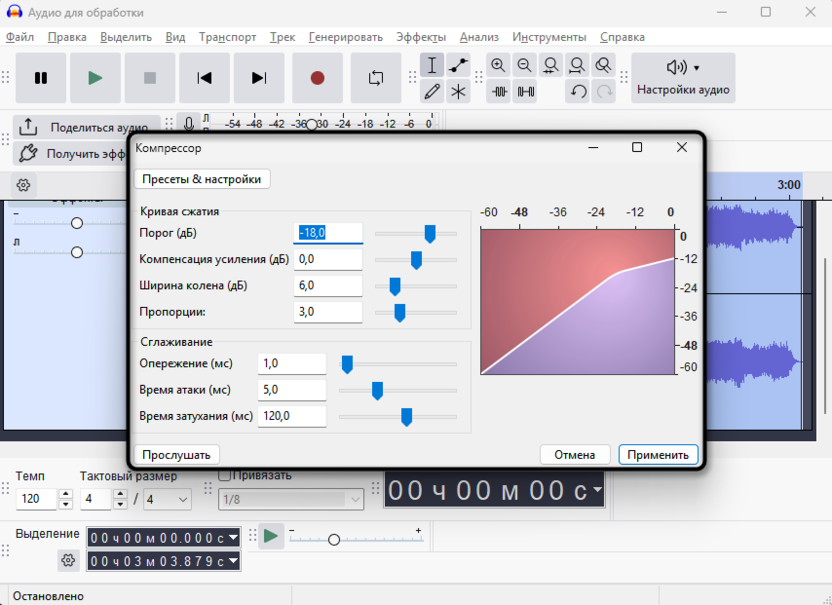Screen dimensions: 832x605
Task: Open the Генерировать menu
Action: click(x=345, y=37)
